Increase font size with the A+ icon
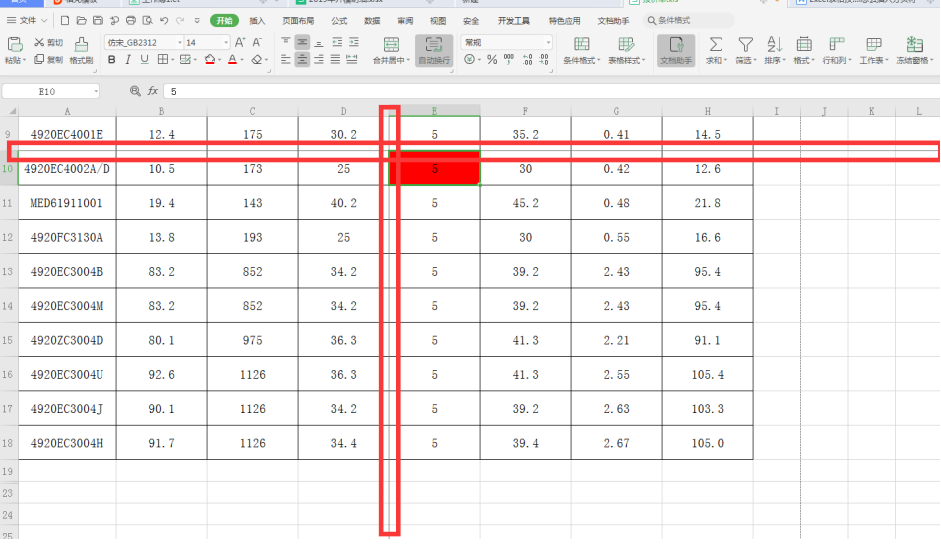 point(240,42)
